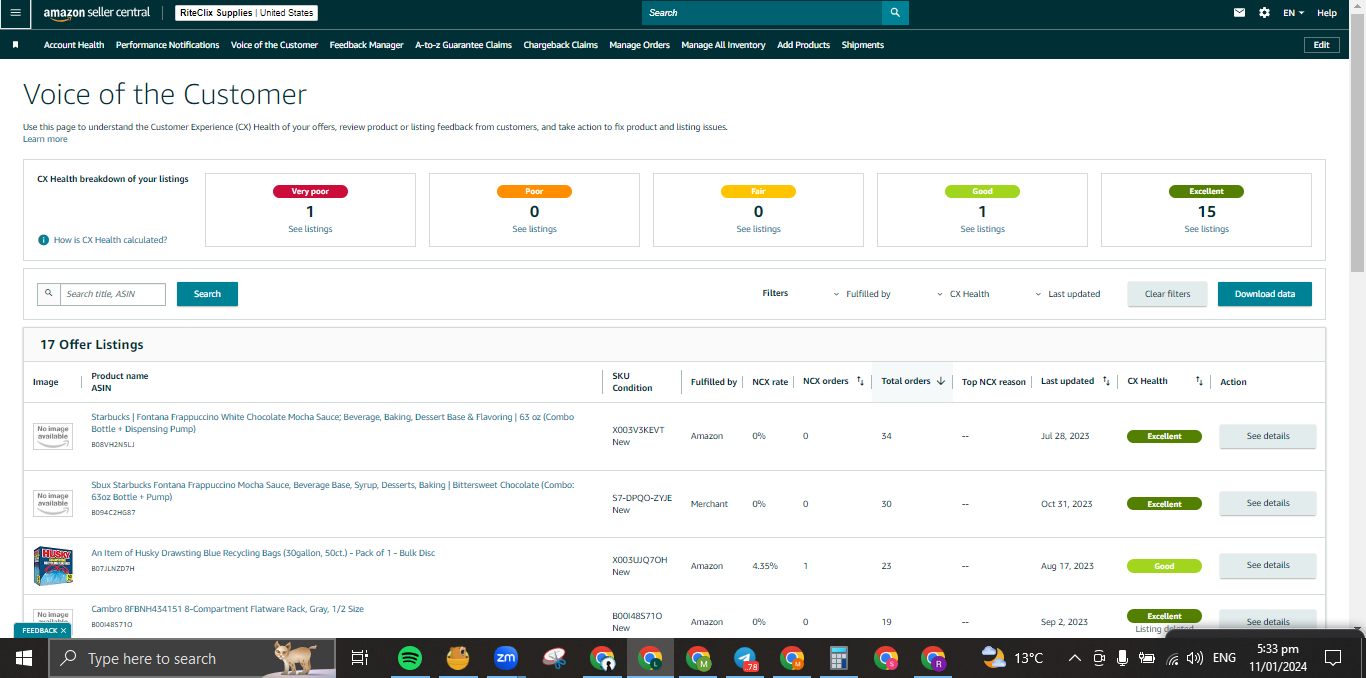
Task: Click the info icon by CX Health calculated
Action: point(44,240)
